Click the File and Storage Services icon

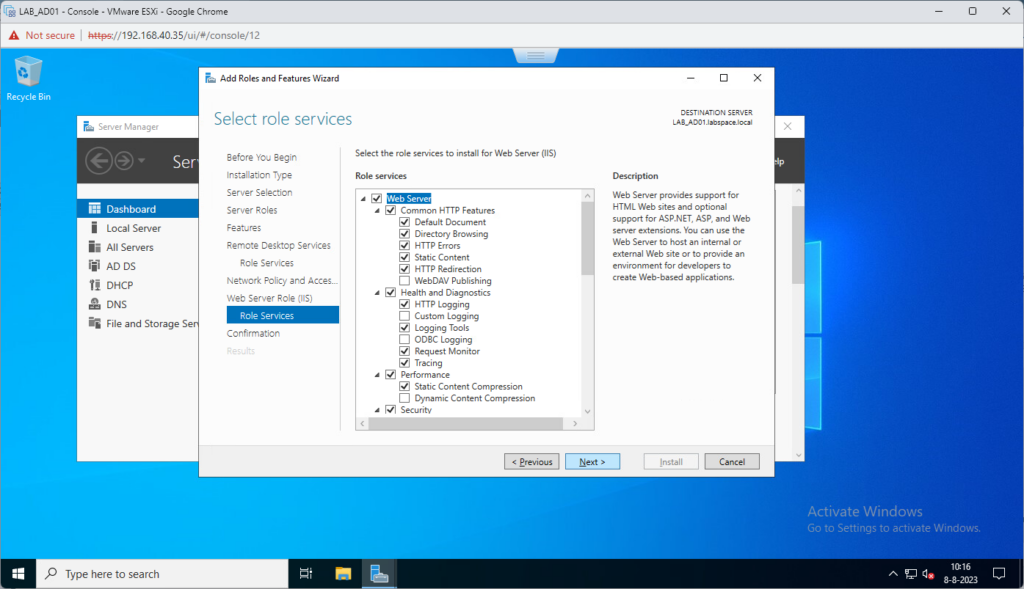tap(95, 323)
